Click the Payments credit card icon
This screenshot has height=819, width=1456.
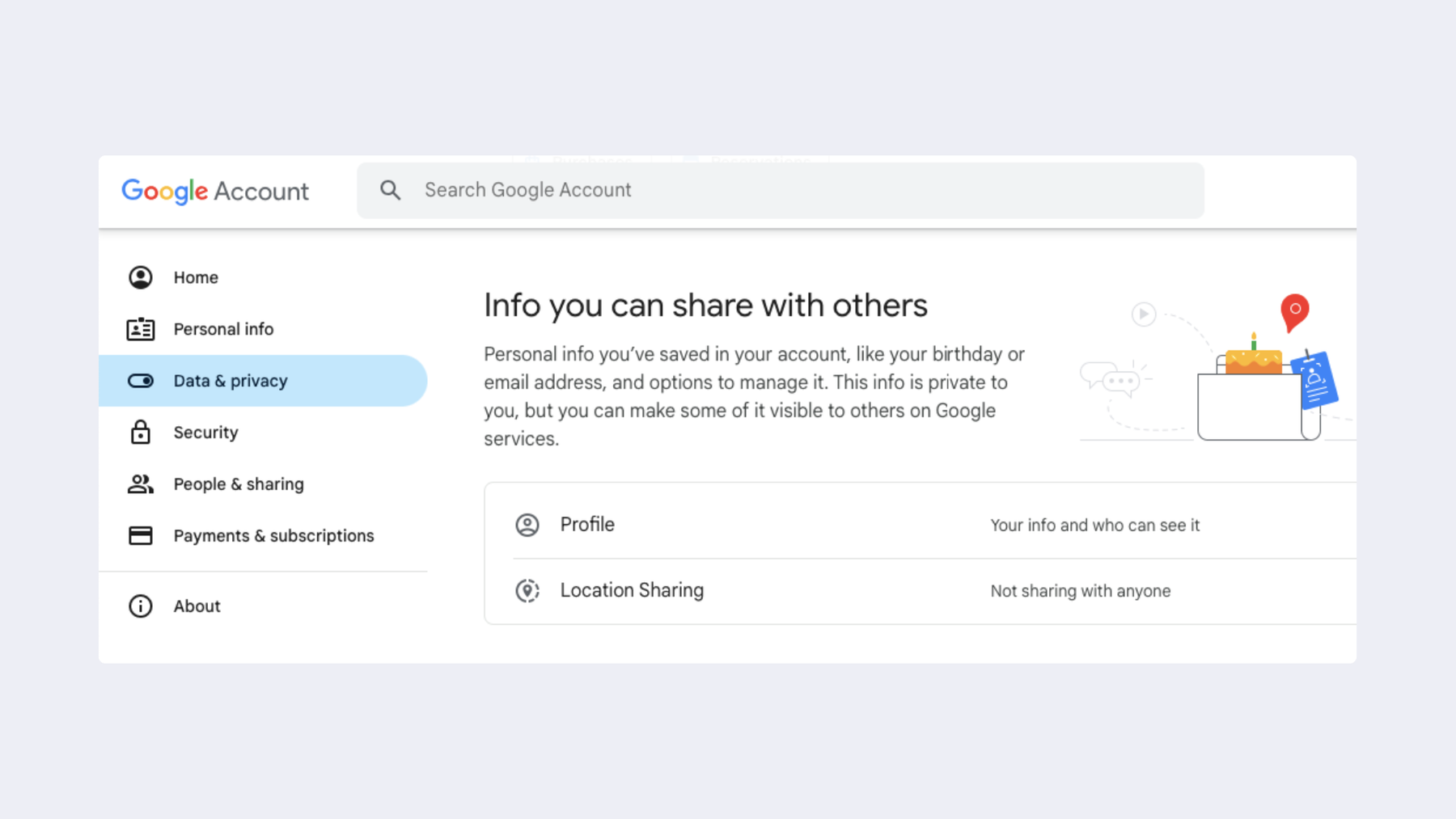click(141, 536)
